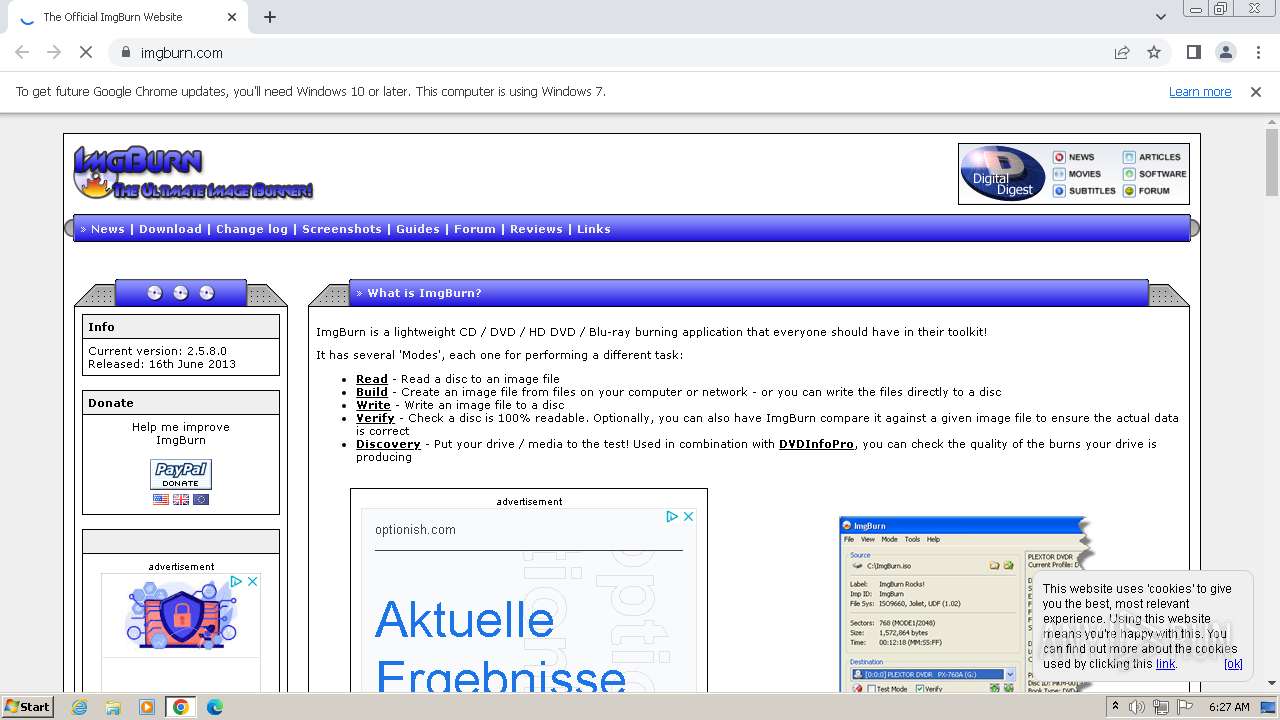Open Digital Digest SOFTWARE

(x=1155, y=174)
